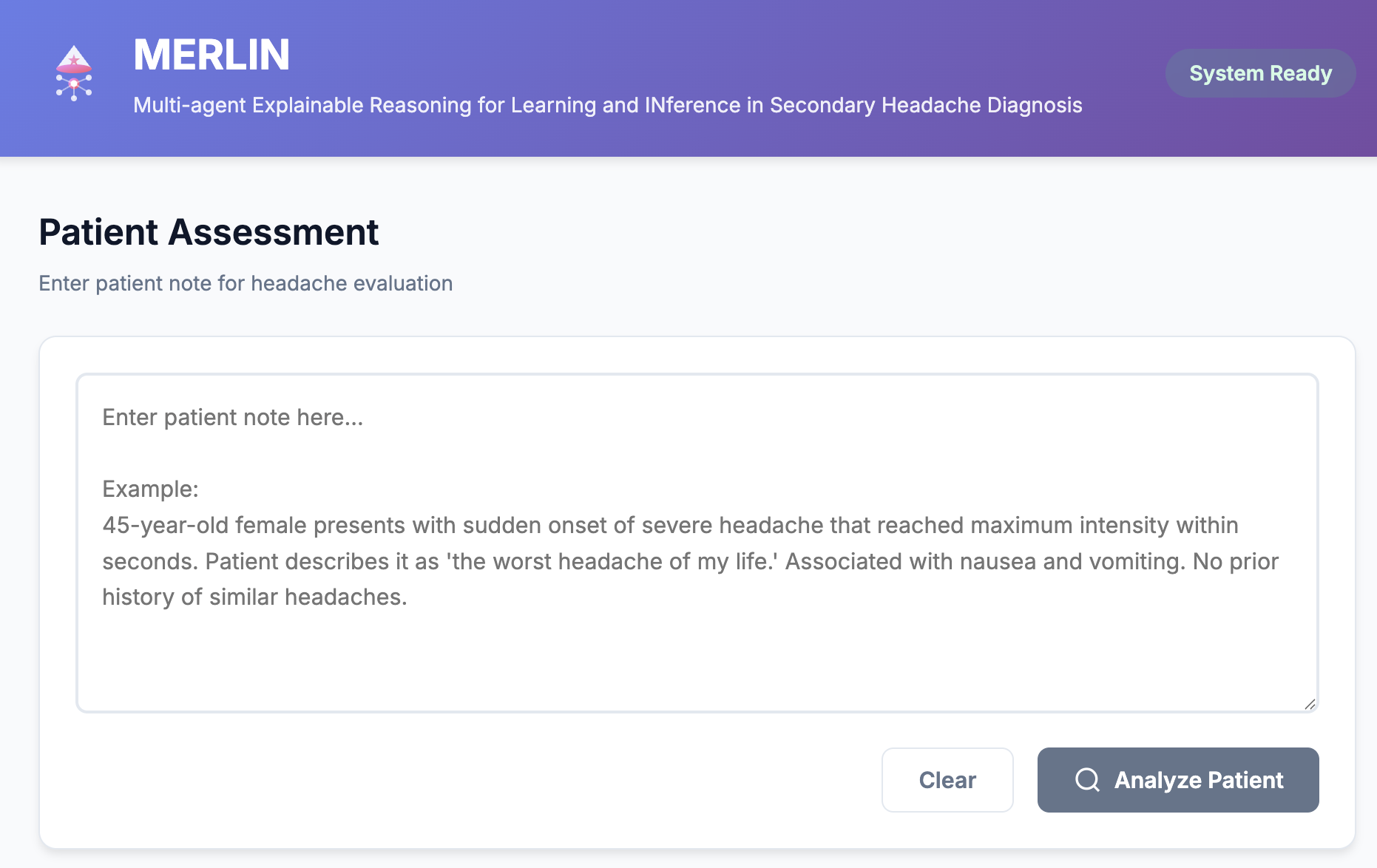Click the 'Example:' placeholder label
The width and height of the screenshot is (1377, 868).
[151, 489]
